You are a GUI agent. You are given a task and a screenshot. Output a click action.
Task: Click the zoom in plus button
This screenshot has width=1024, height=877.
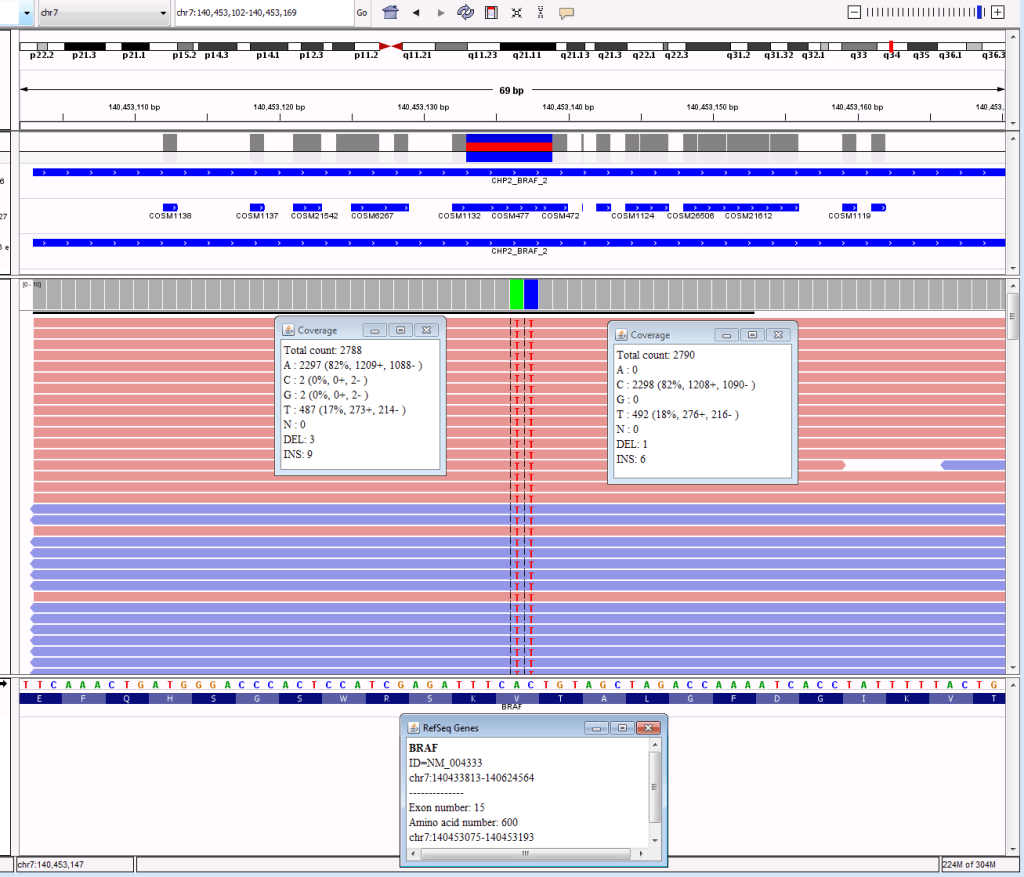(997, 12)
